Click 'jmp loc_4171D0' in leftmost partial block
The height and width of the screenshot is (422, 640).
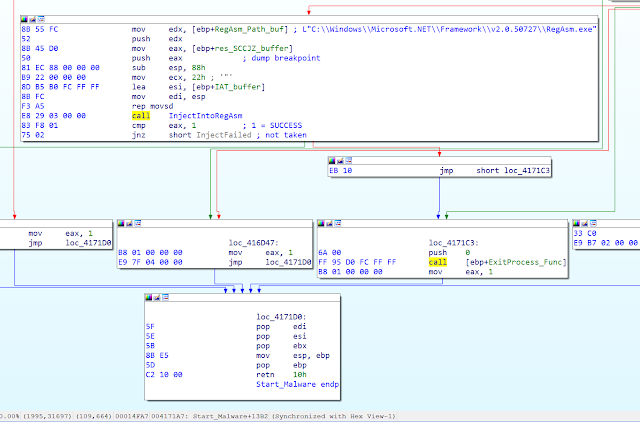pos(70,243)
